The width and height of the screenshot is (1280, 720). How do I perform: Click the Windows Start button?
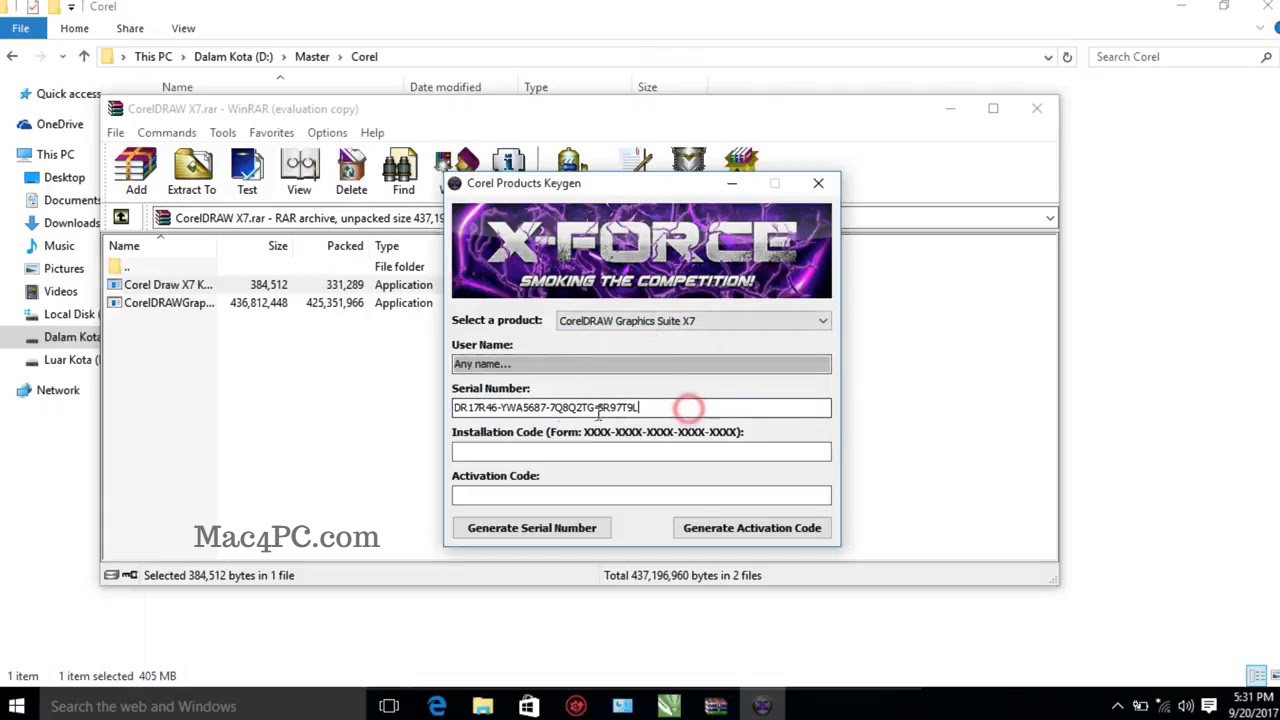pos(16,706)
